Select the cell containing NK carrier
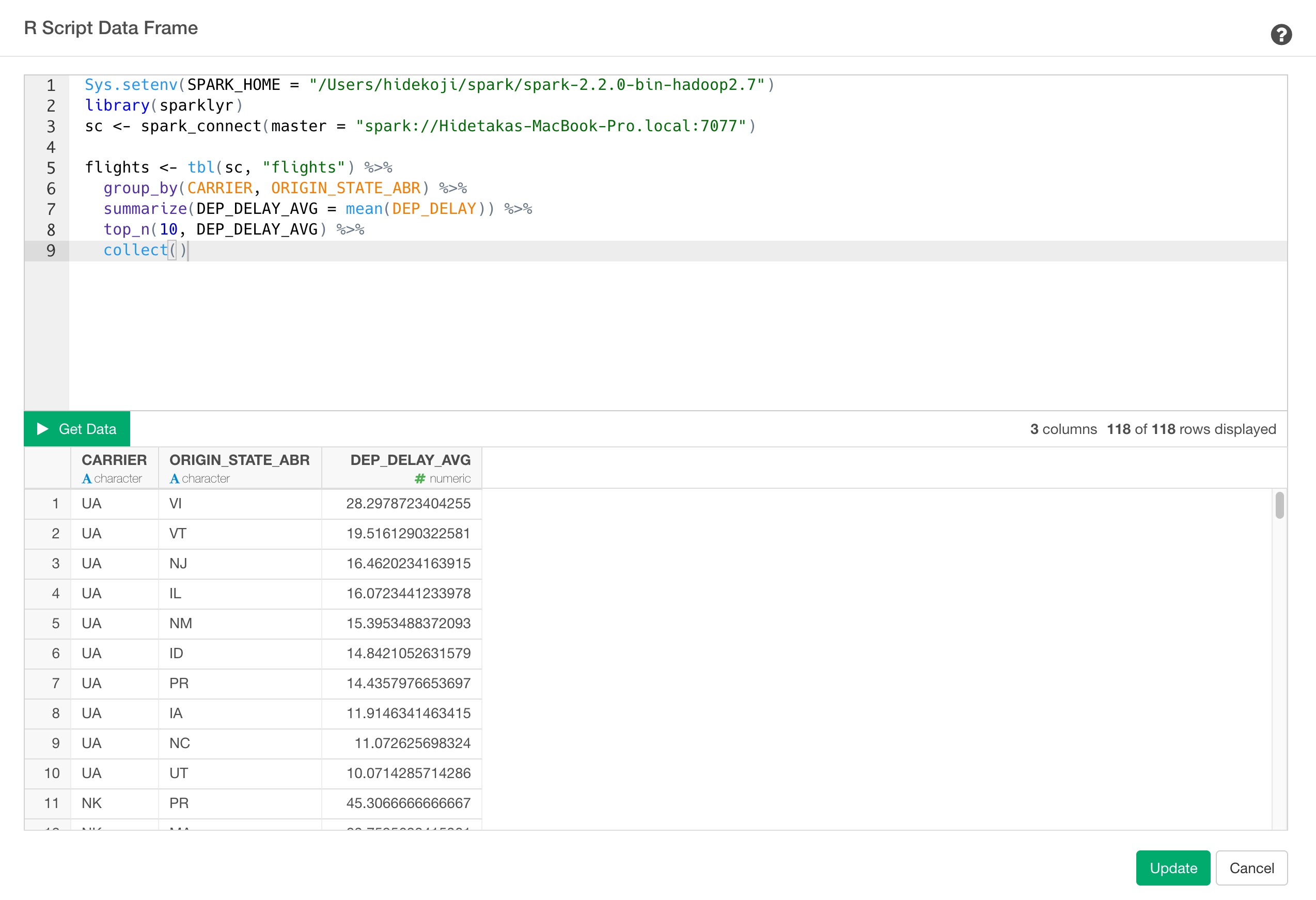 click(91, 803)
